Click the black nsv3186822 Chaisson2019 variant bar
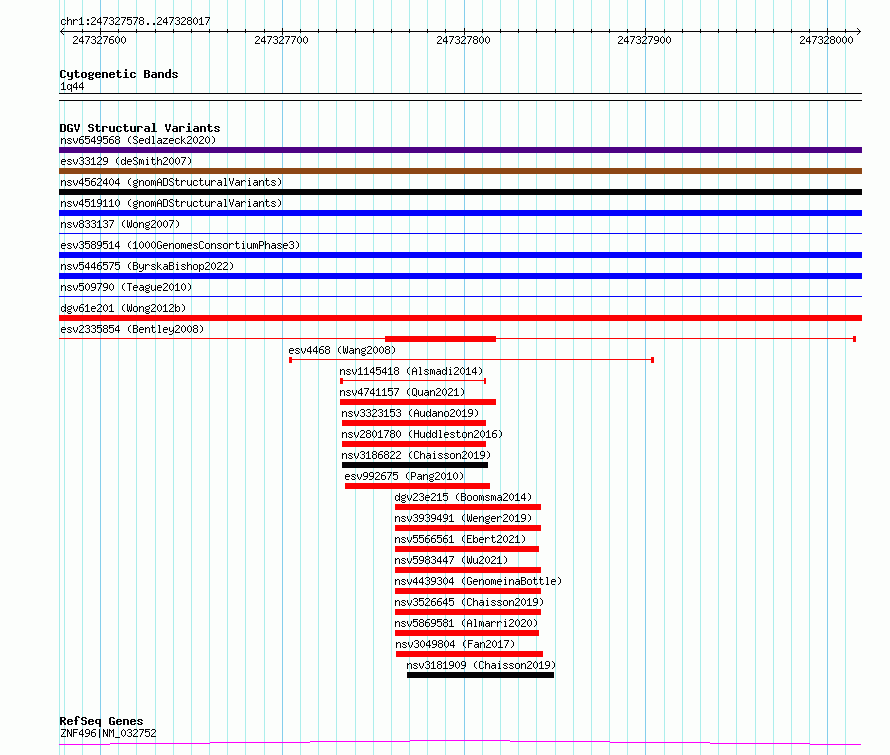 [414, 465]
